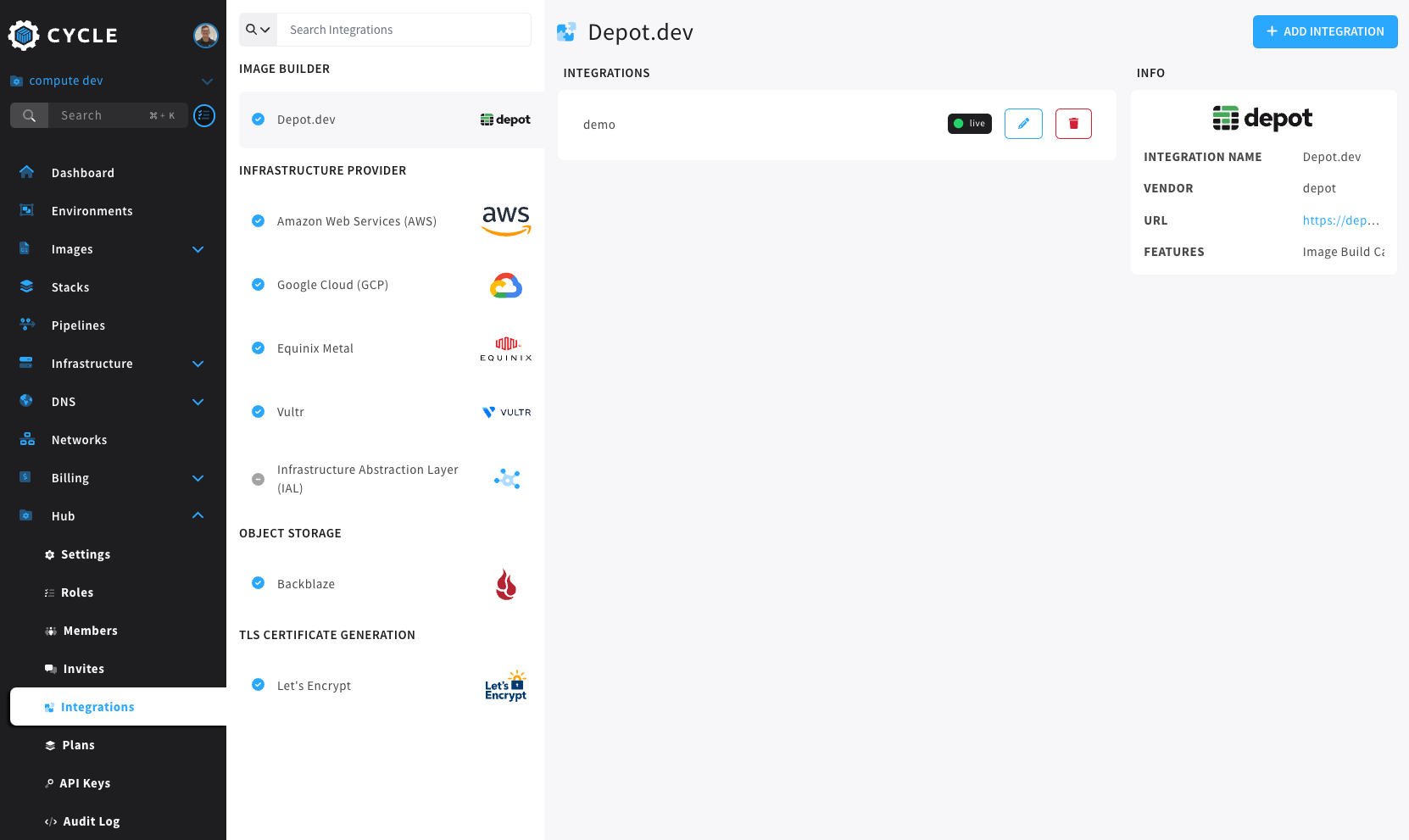This screenshot has width=1409, height=840.
Task: Click the Environments sidebar icon
Action: coord(27,210)
